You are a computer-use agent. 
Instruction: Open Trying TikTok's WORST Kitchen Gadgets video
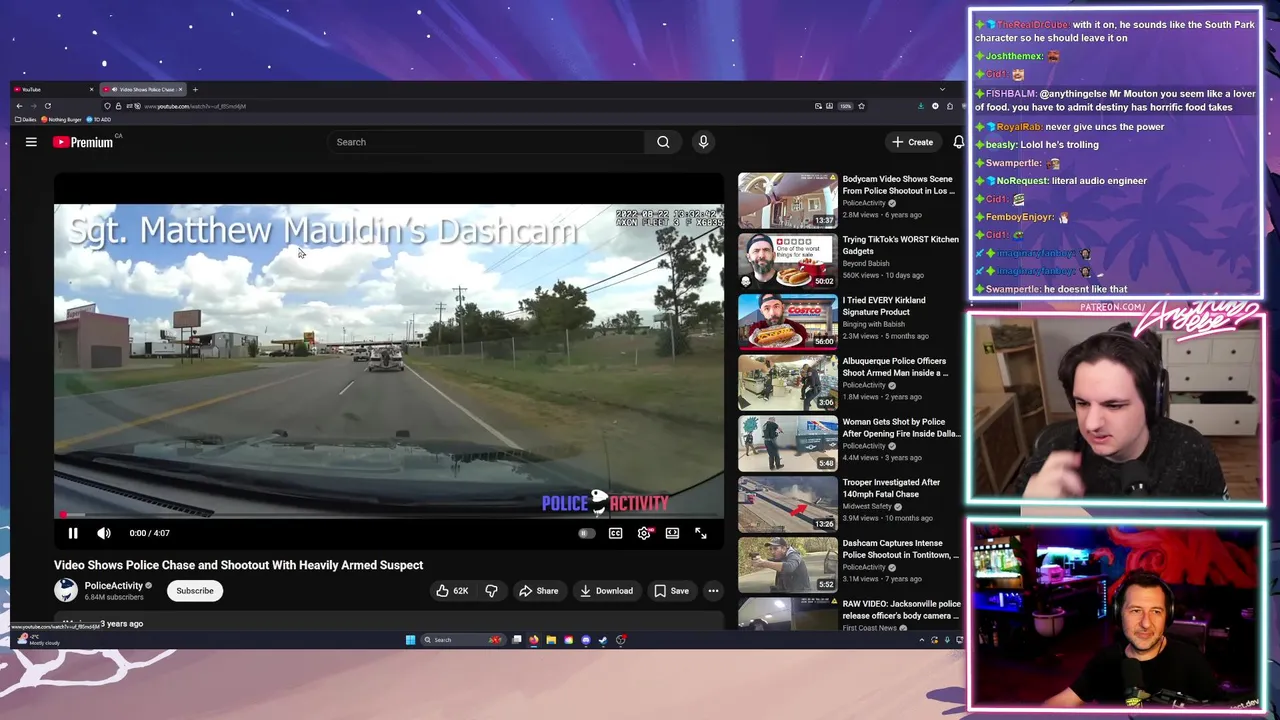click(850, 261)
